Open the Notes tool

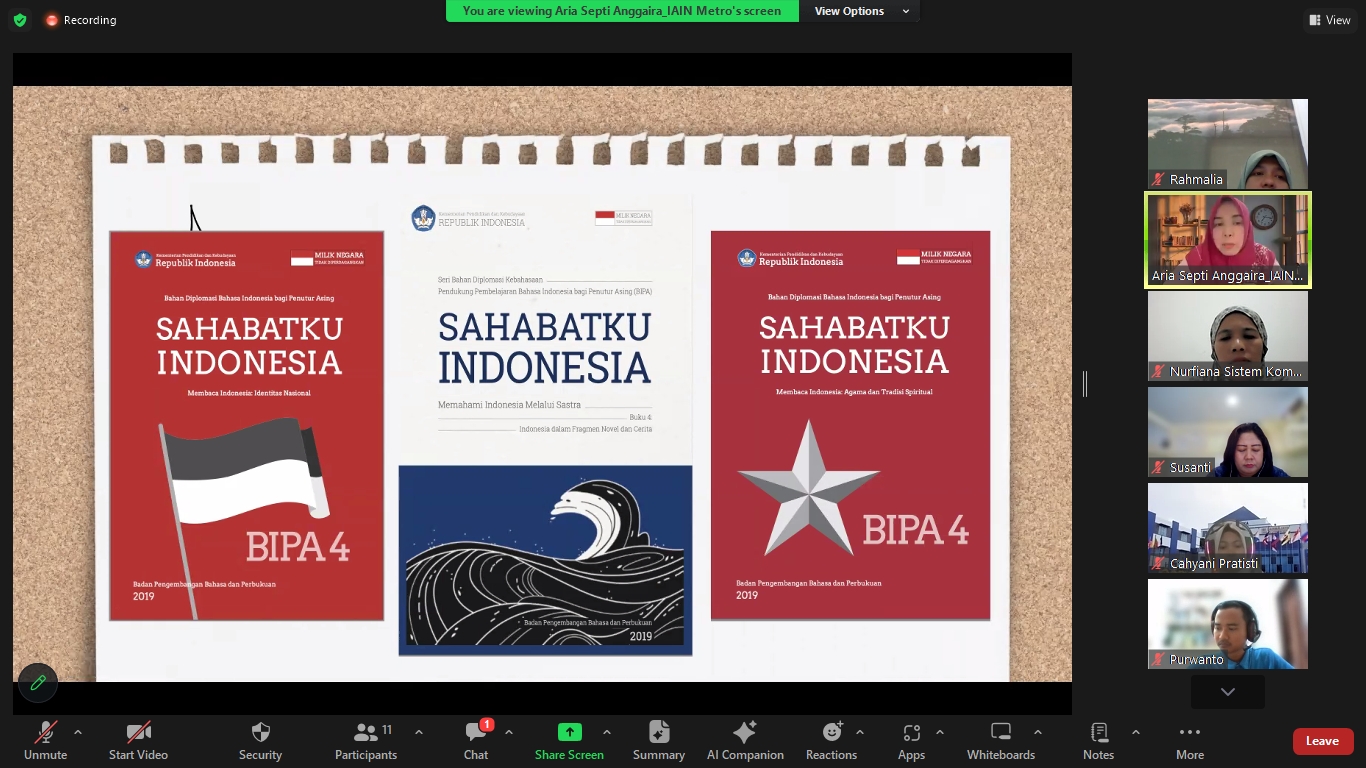tap(1098, 741)
